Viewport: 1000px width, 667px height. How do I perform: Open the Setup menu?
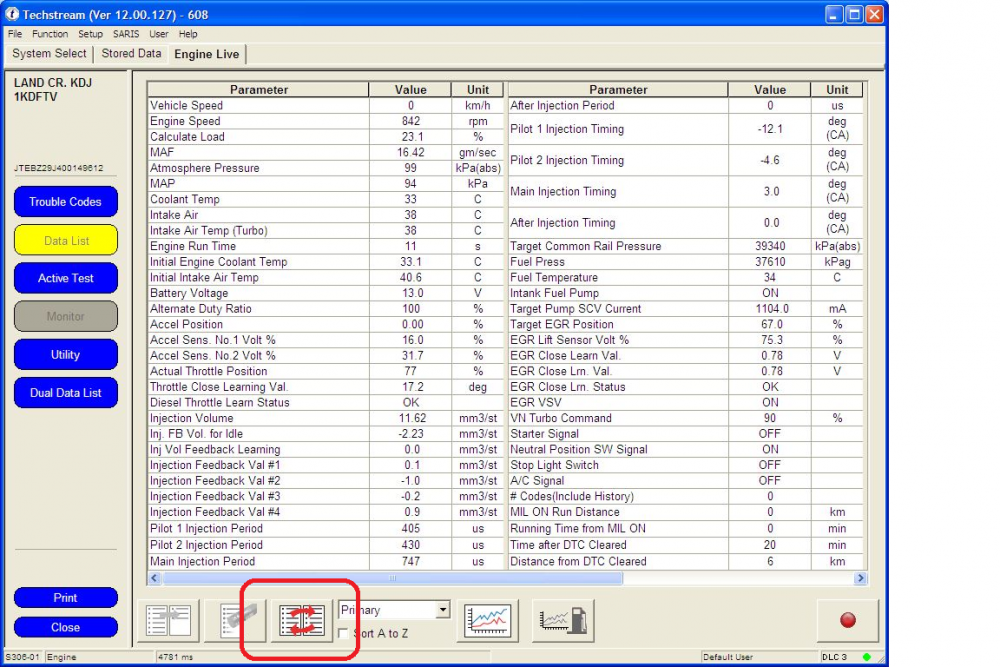click(x=90, y=34)
